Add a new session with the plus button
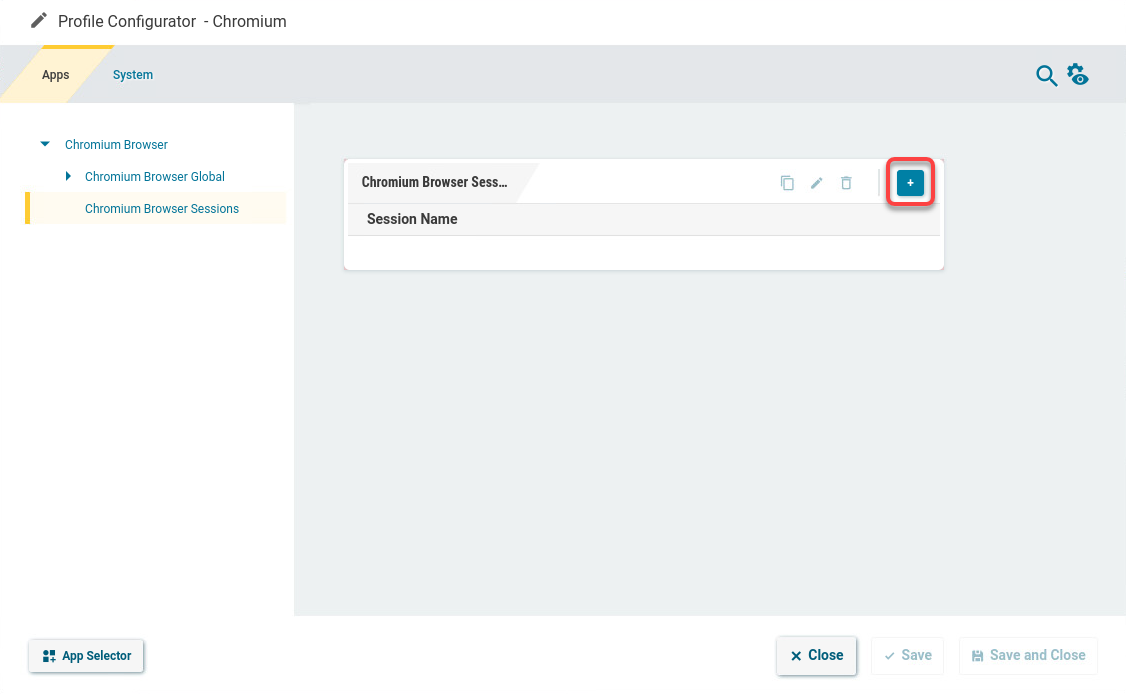This screenshot has height=694, width=1126. [x=910, y=183]
